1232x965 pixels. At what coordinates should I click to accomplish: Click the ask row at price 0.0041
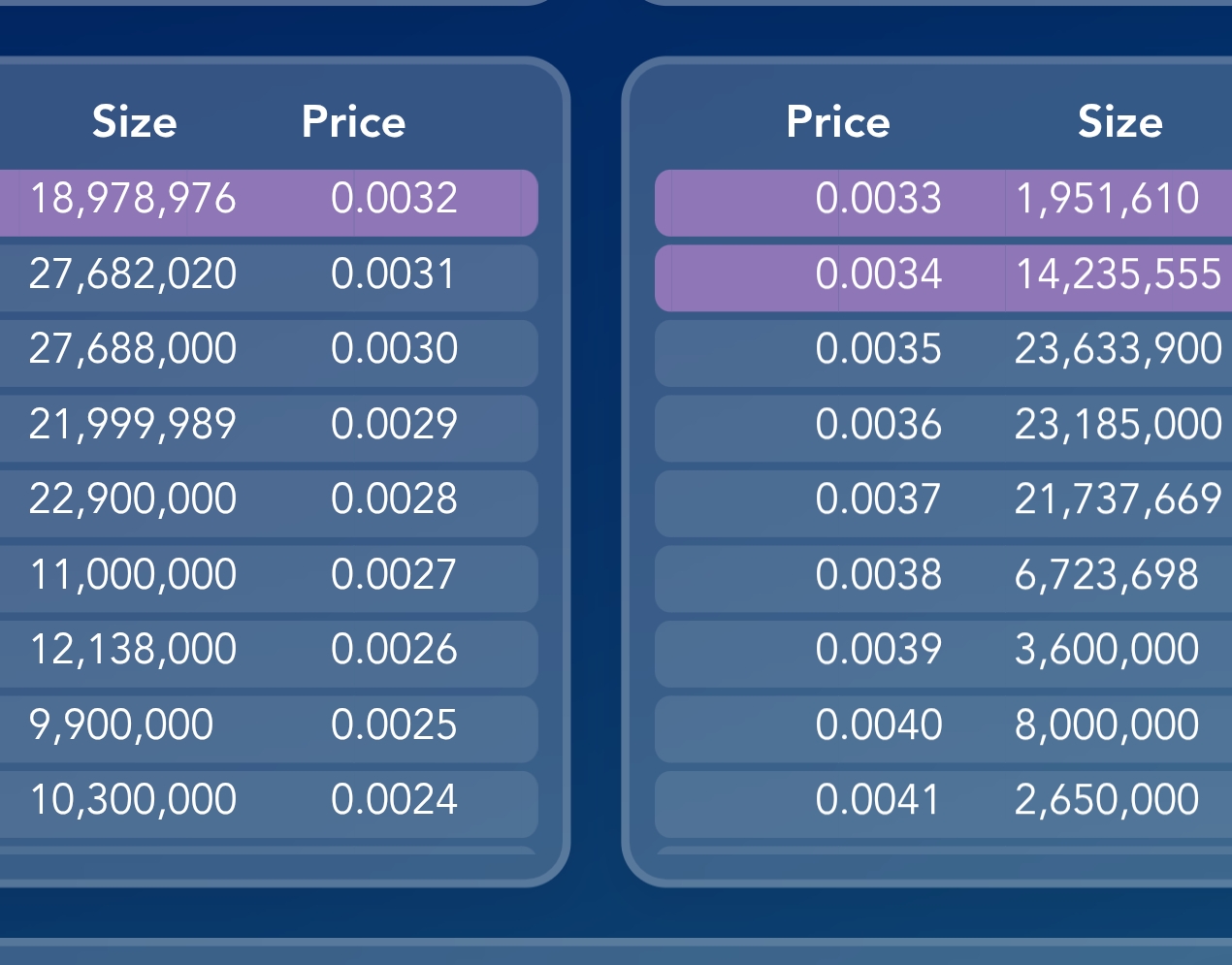tap(943, 804)
